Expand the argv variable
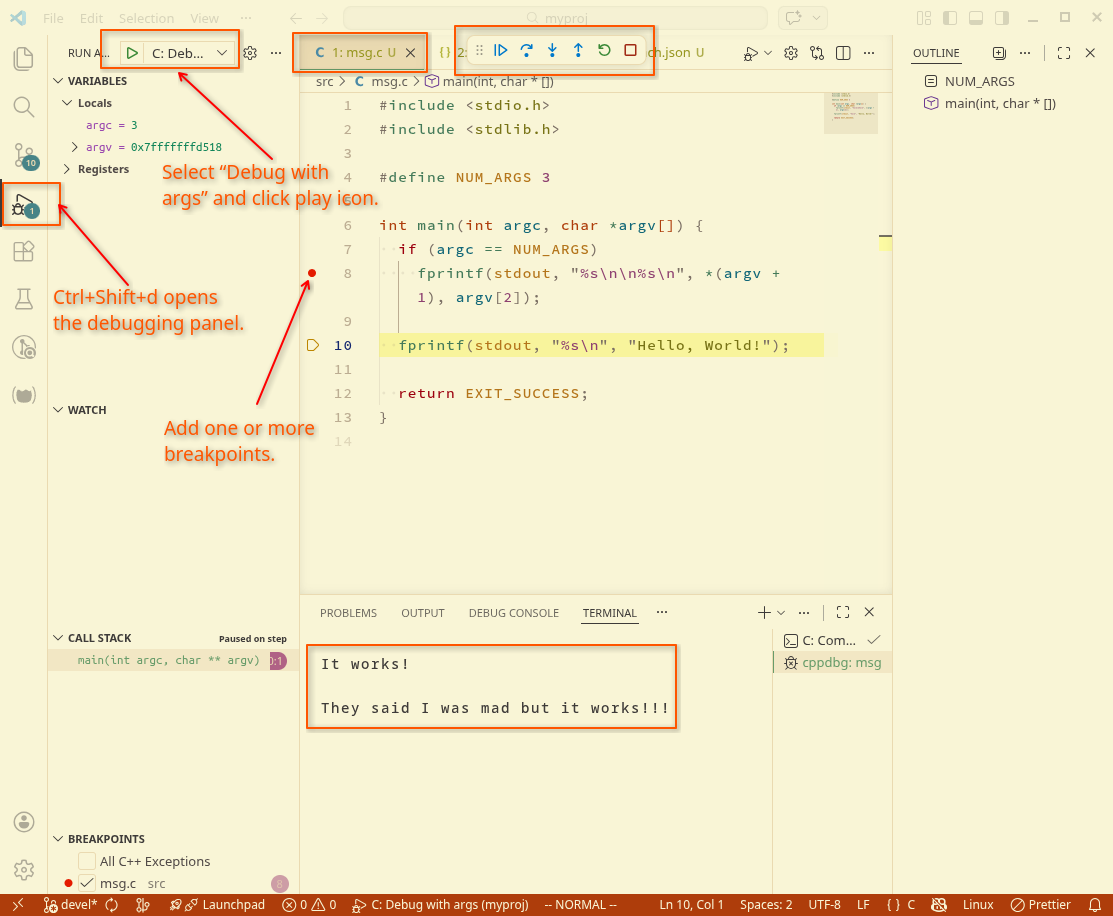This screenshot has width=1113, height=916. coord(75,147)
